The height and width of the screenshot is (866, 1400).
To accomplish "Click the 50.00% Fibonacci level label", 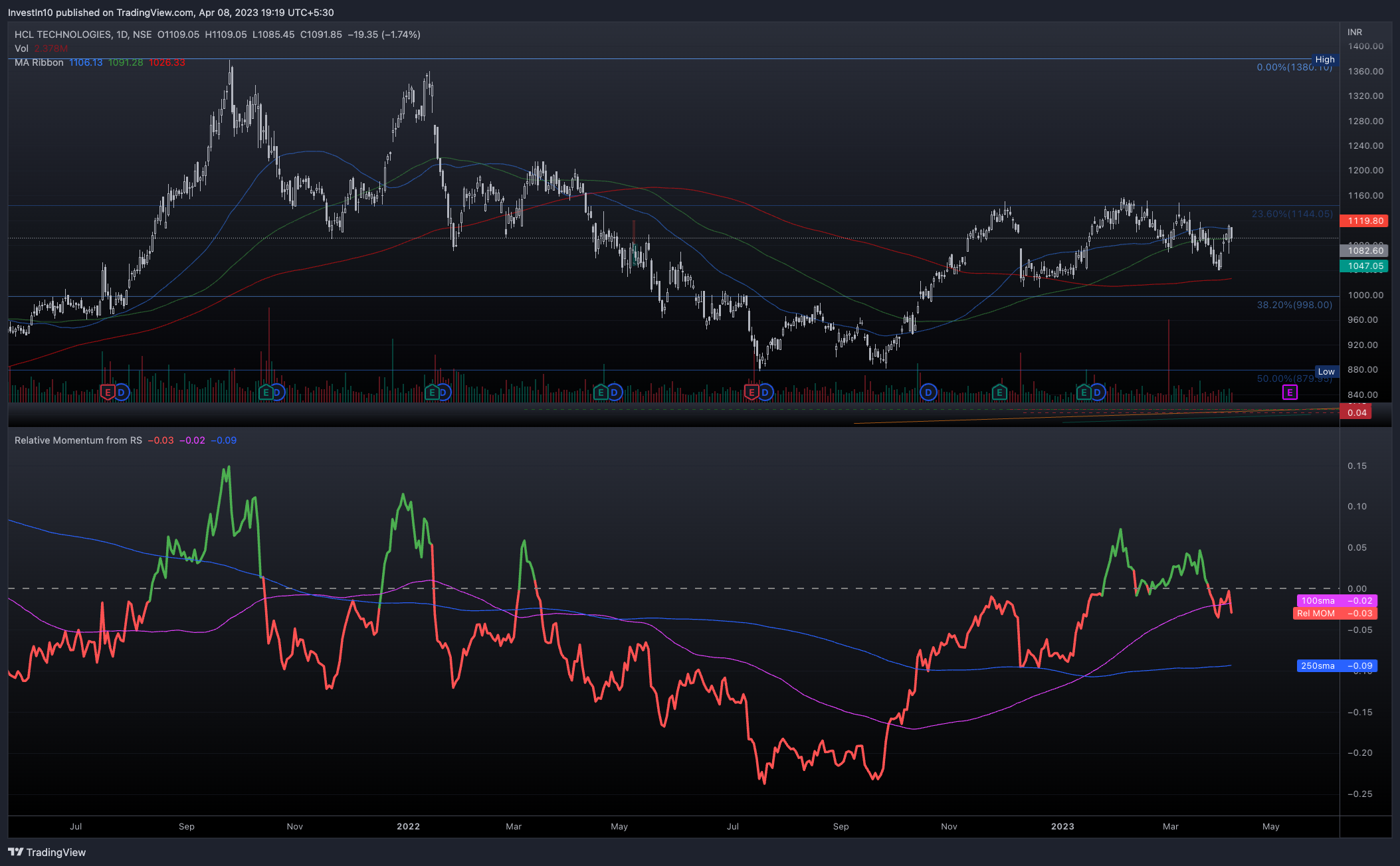I will pyautogui.click(x=1294, y=379).
